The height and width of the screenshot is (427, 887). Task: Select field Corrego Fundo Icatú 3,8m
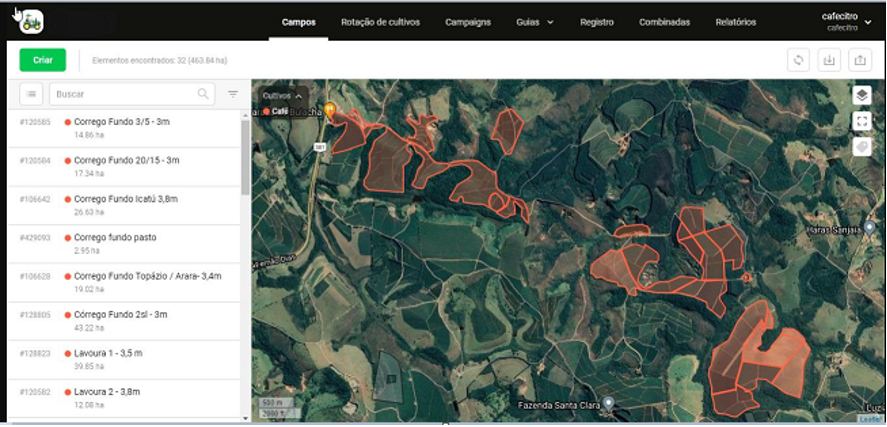125,199
